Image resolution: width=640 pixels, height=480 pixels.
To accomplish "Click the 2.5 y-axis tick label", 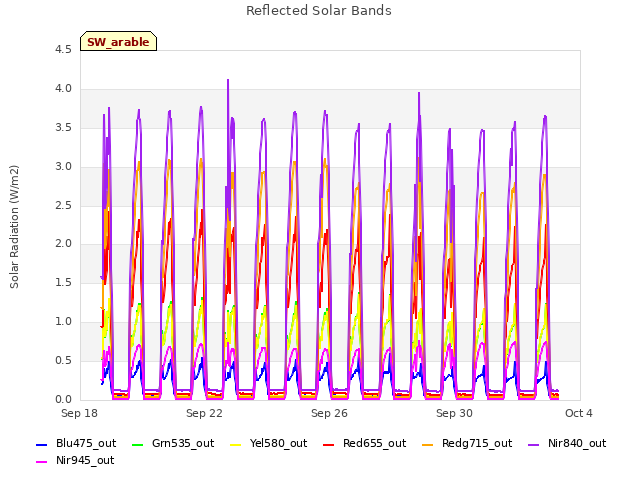I will click(x=63, y=205).
